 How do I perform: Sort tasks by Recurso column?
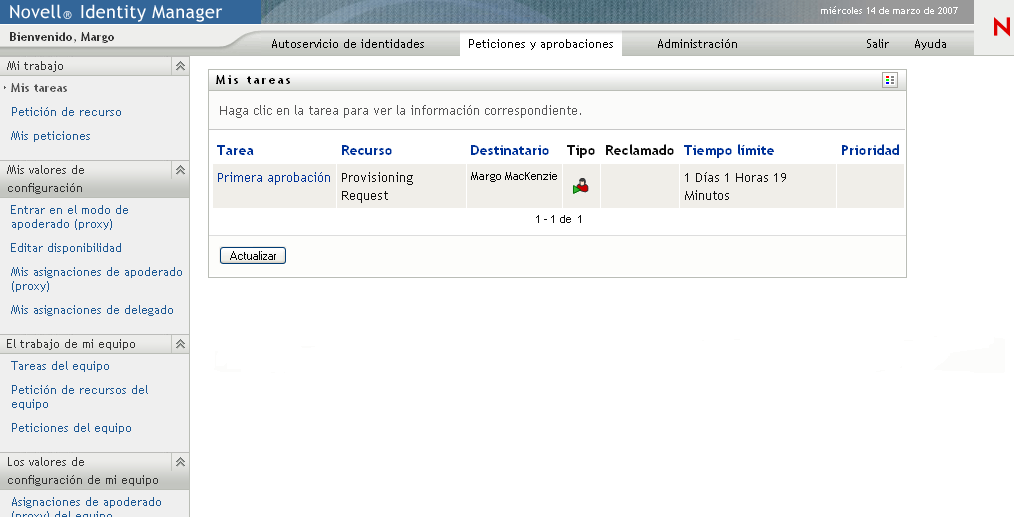[366, 150]
